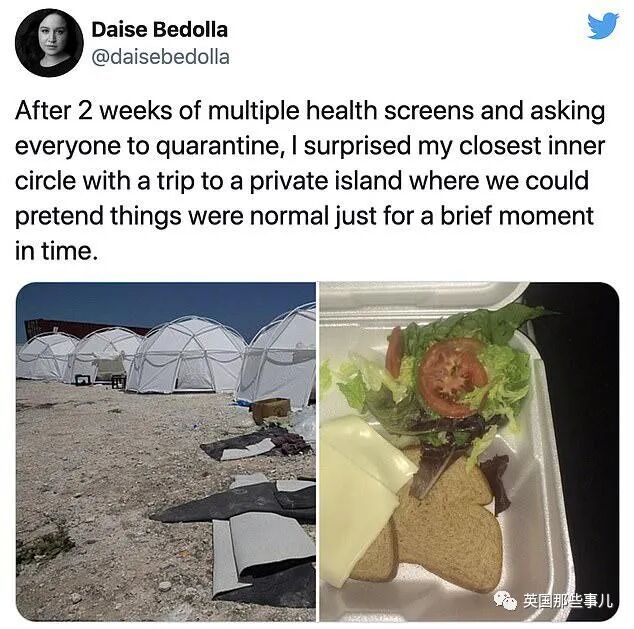The image size is (634, 629).
Task: Click the cardboard box beside the tent
Action: pos(272,408)
